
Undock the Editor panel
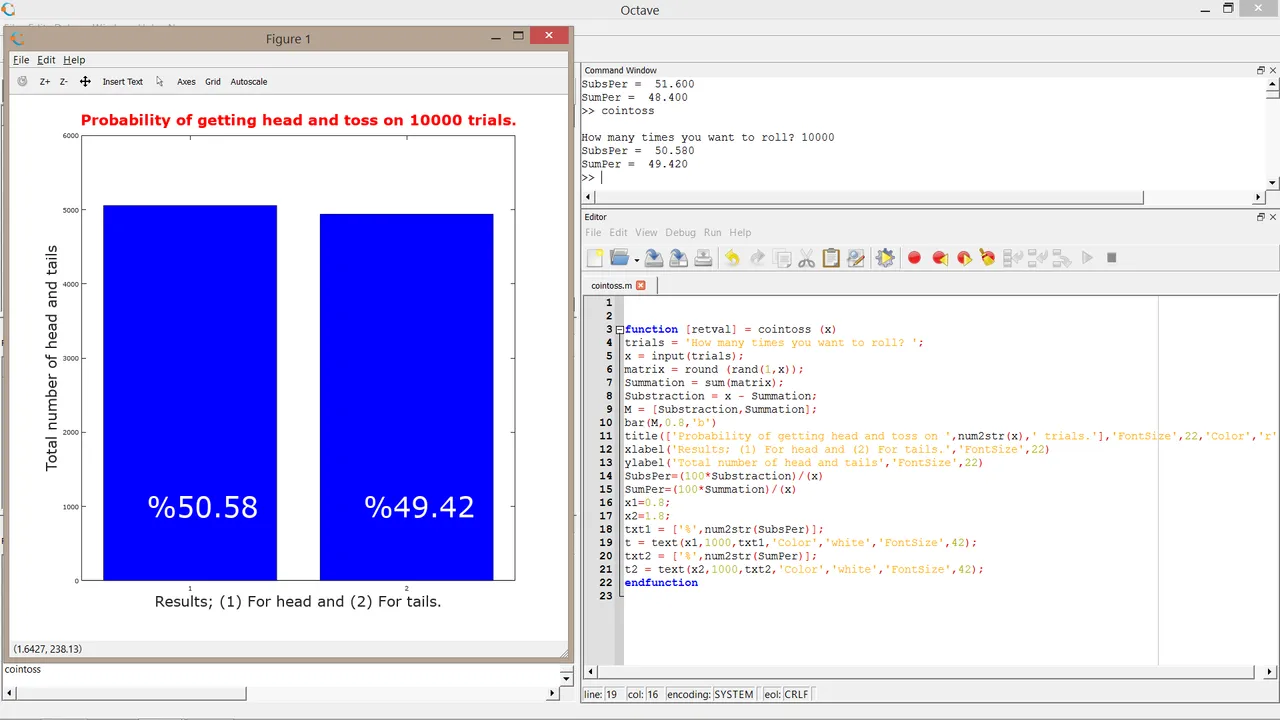[x=1261, y=217]
